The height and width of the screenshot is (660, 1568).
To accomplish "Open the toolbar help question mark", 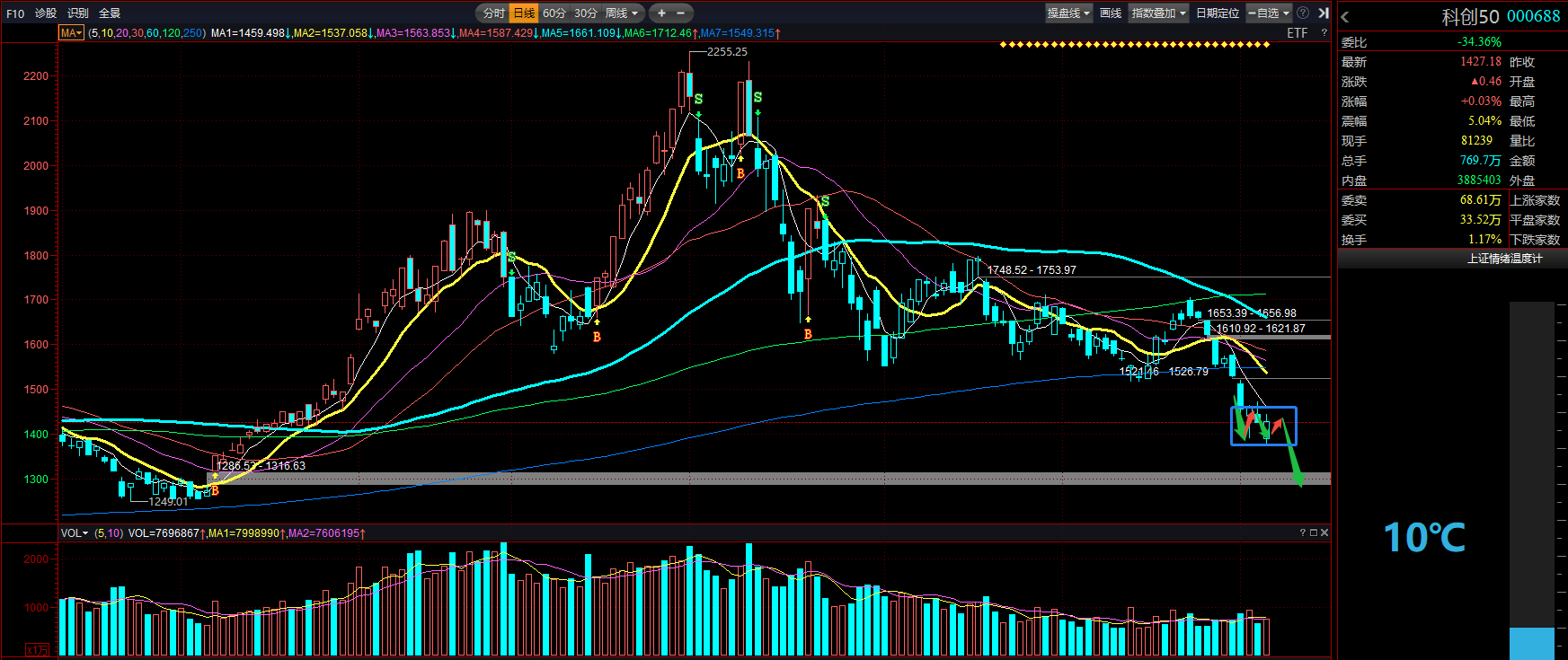I will [1303, 13].
